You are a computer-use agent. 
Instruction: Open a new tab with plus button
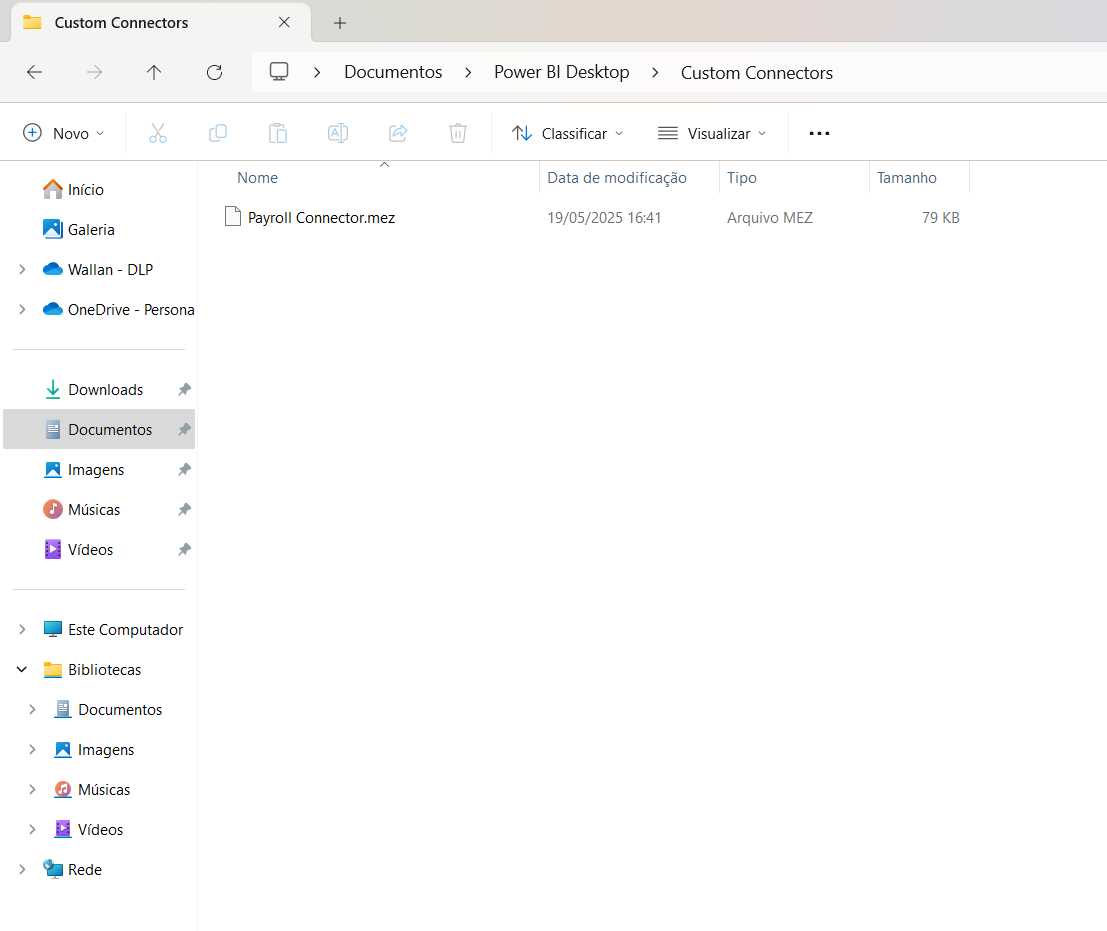click(x=340, y=23)
